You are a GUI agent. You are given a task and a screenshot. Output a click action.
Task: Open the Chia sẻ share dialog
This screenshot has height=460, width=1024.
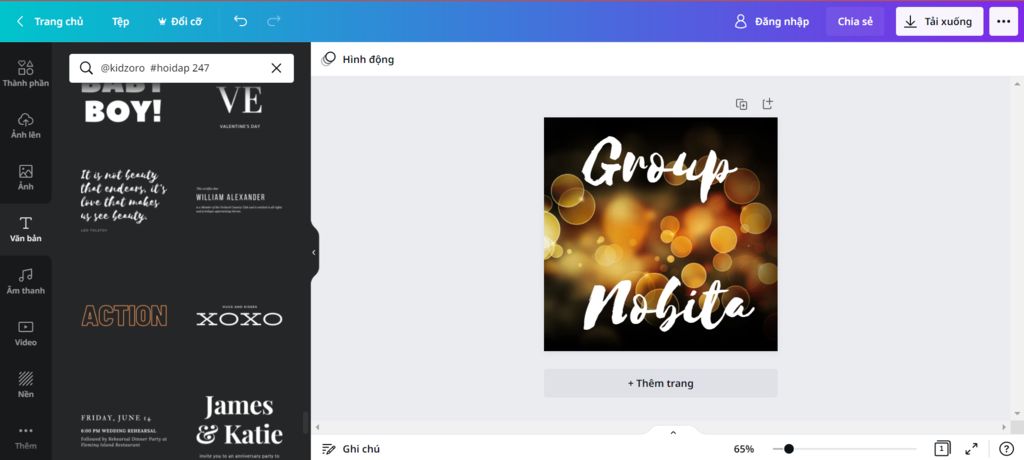855,22
